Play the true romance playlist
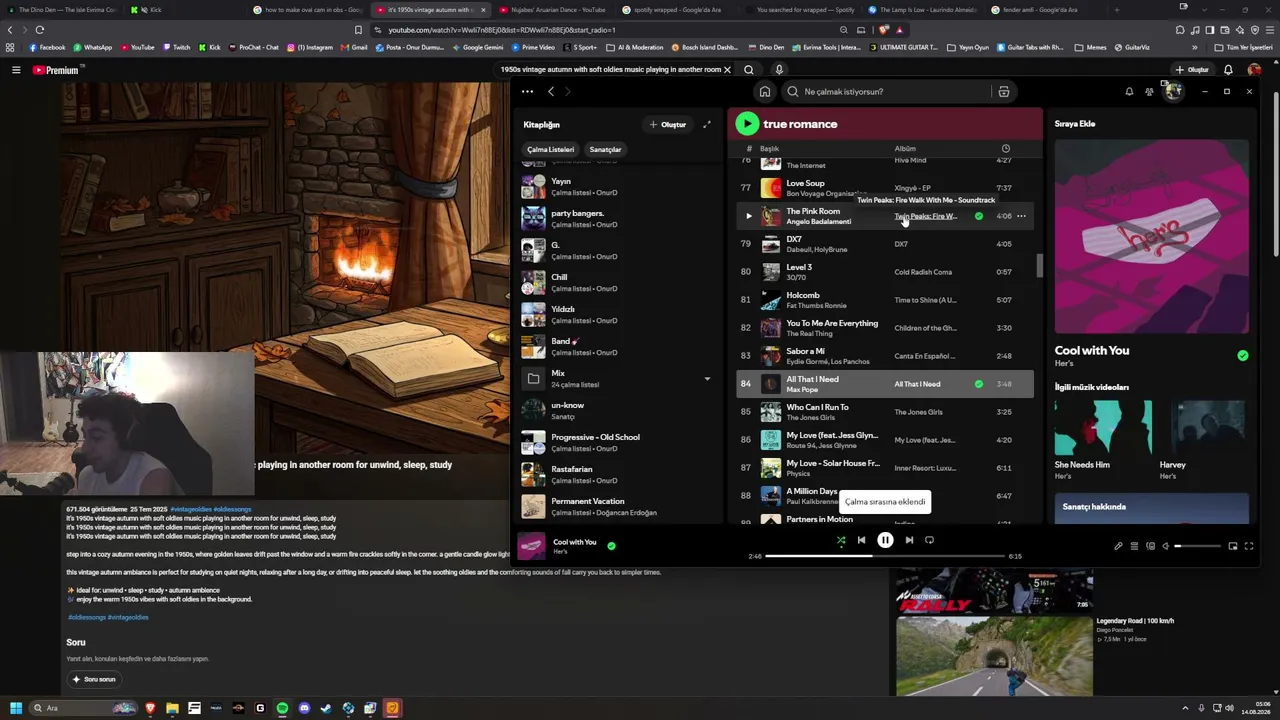This screenshot has height=720, width=1280. pyautogui.click(x=747, y=124)
